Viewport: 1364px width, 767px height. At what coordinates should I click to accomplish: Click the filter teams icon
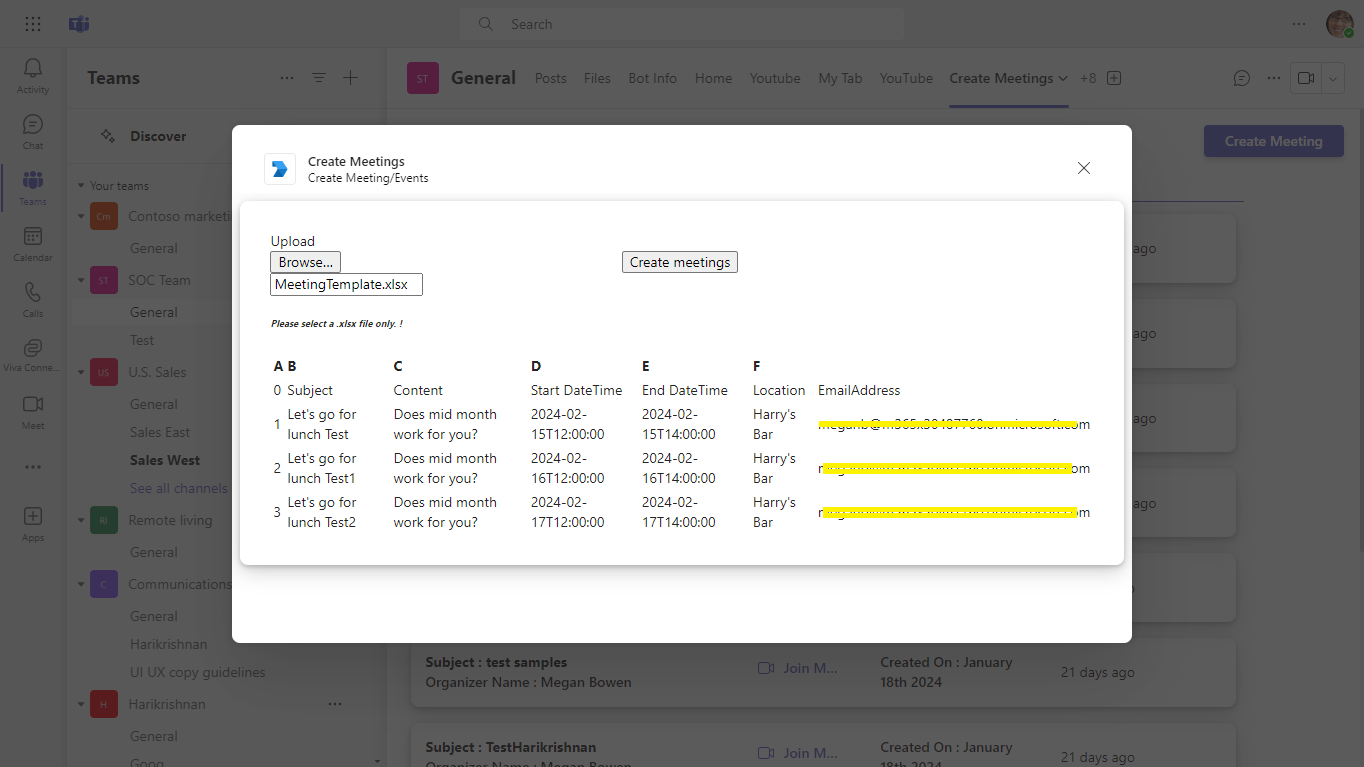(319, 78)
